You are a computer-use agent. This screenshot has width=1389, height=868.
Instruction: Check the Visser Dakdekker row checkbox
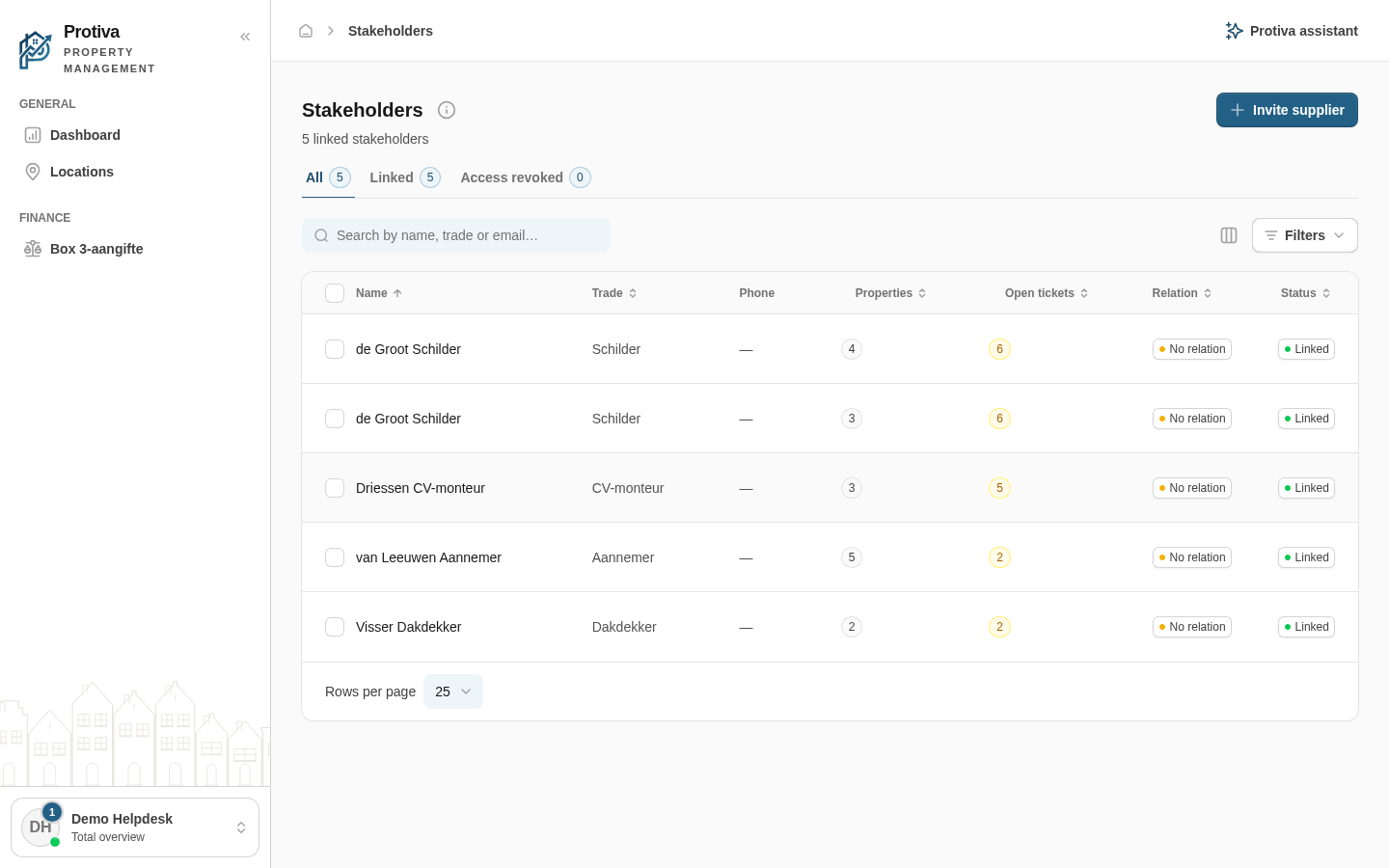point(335,627)
